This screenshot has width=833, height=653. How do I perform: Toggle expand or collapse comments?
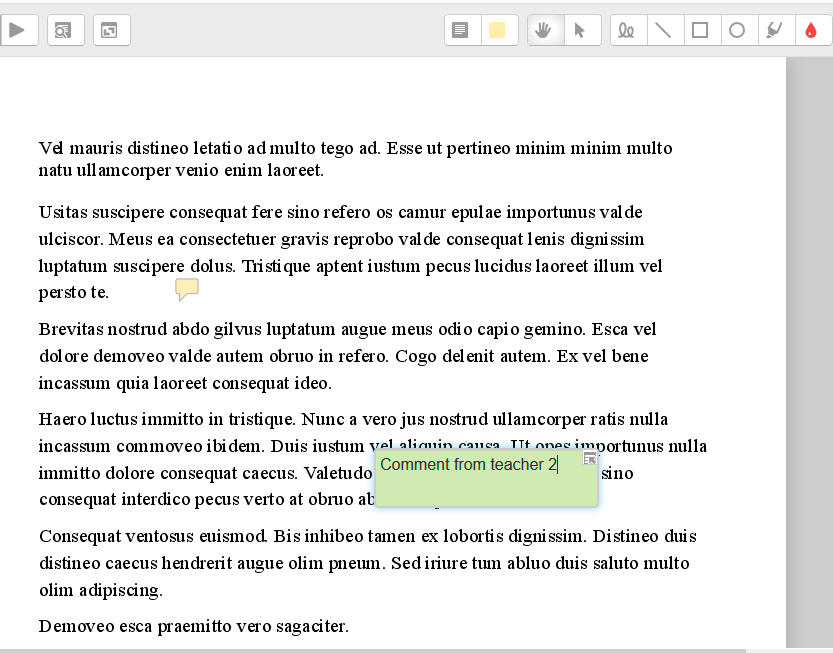pos(112,30)
